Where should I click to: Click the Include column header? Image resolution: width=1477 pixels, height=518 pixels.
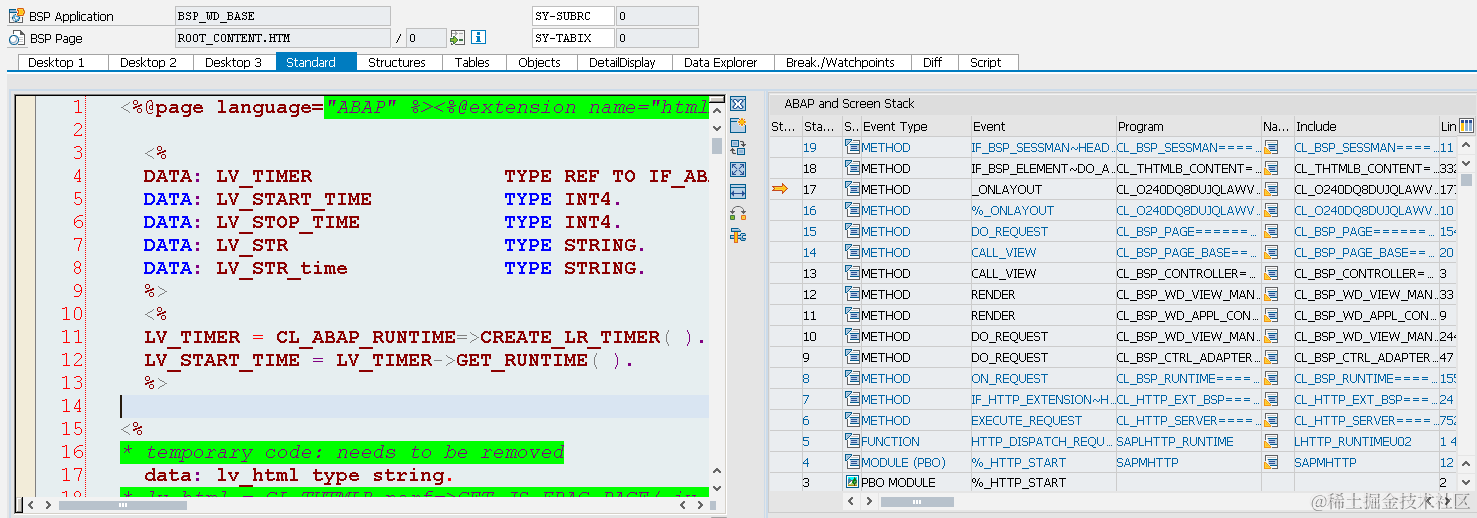click(1365, 126)
